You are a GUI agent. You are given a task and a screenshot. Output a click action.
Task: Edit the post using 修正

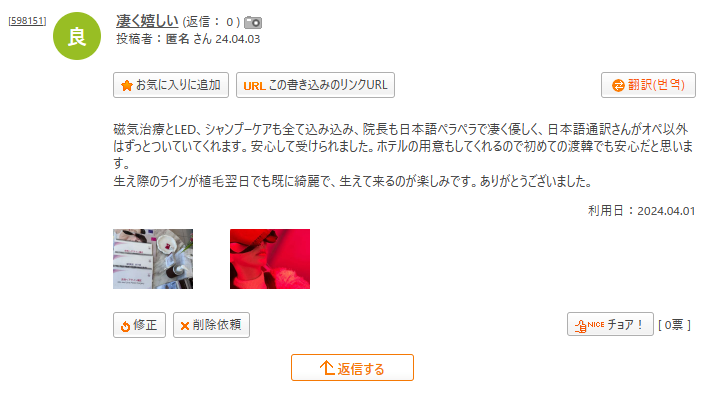[x=139, y=325]
